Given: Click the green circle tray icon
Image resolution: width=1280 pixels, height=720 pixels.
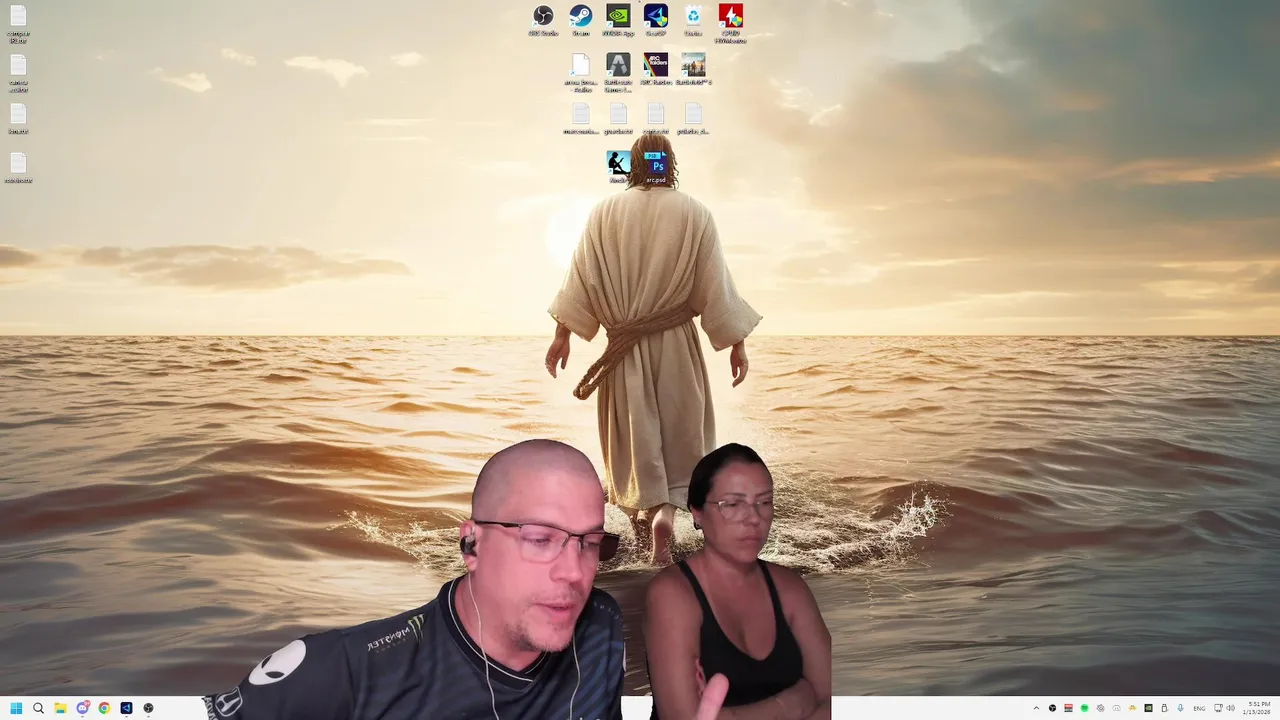Looking at the screenshot, I should [1085, 708].
